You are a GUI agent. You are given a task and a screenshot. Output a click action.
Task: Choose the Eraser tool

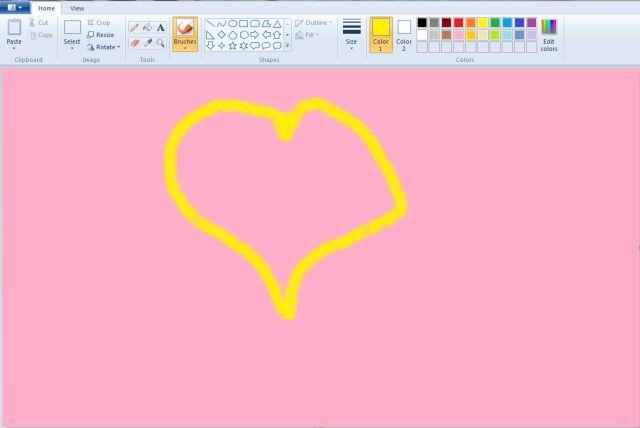134,43
